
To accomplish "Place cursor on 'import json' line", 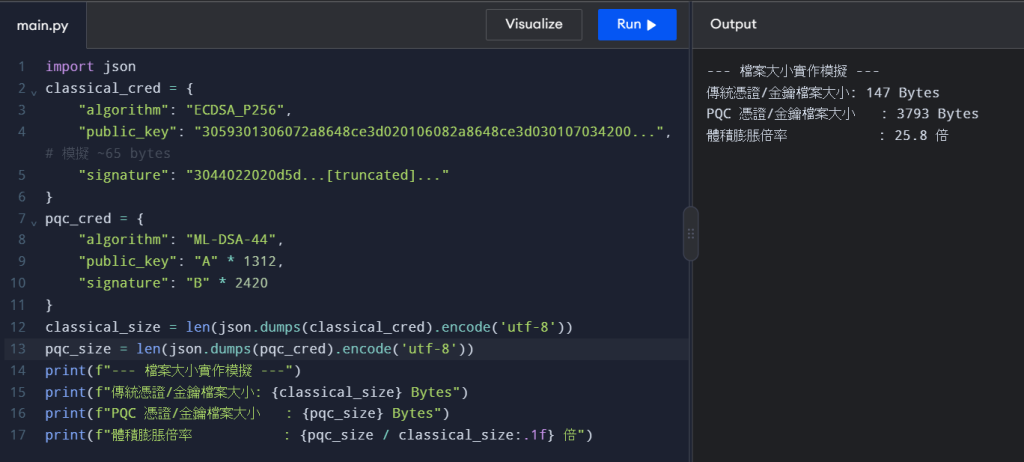I will [91, 67].
